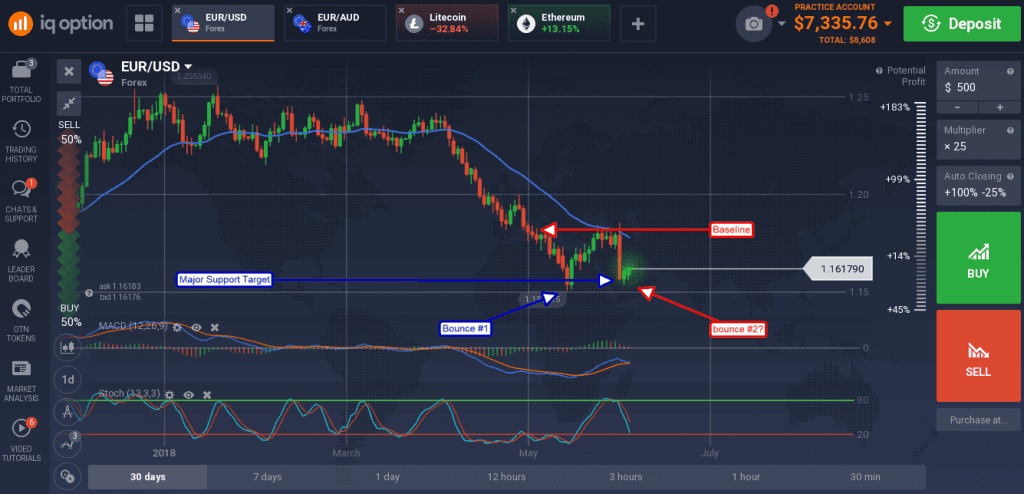Close the chart with the X tool button
The width and height of the screenshot is (1024, 494).
point(69,71)
